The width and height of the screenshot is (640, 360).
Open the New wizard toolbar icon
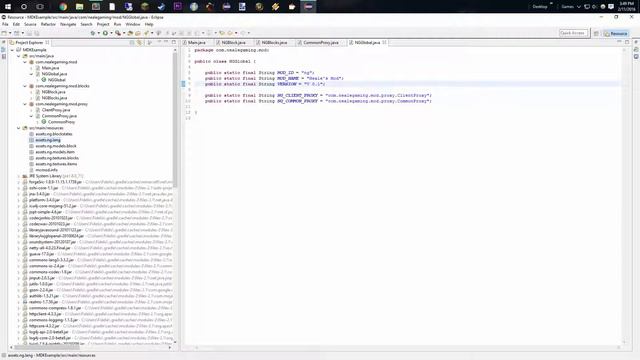pos(4,33)
